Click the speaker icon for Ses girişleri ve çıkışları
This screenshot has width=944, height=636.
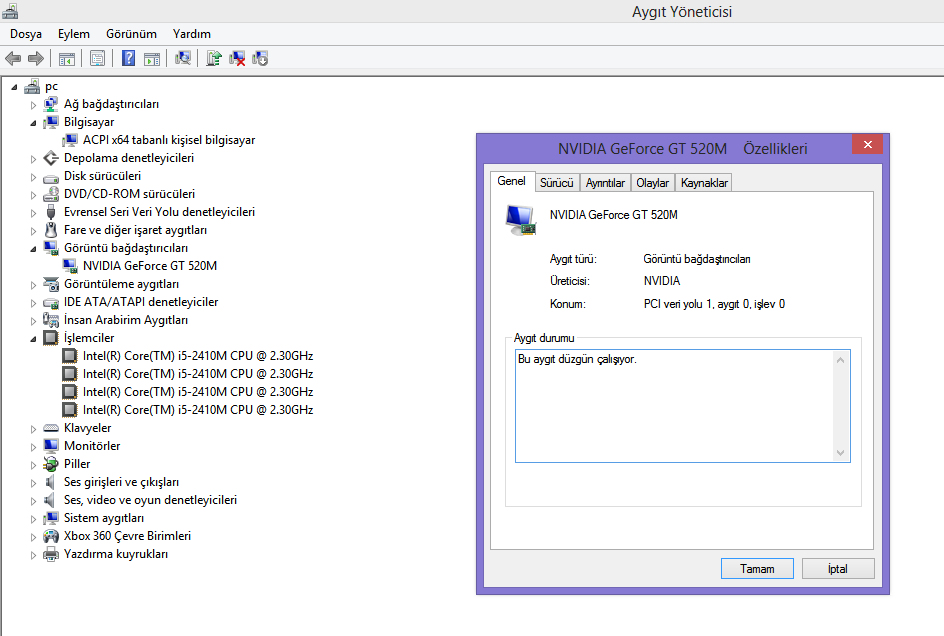(51, 482)
